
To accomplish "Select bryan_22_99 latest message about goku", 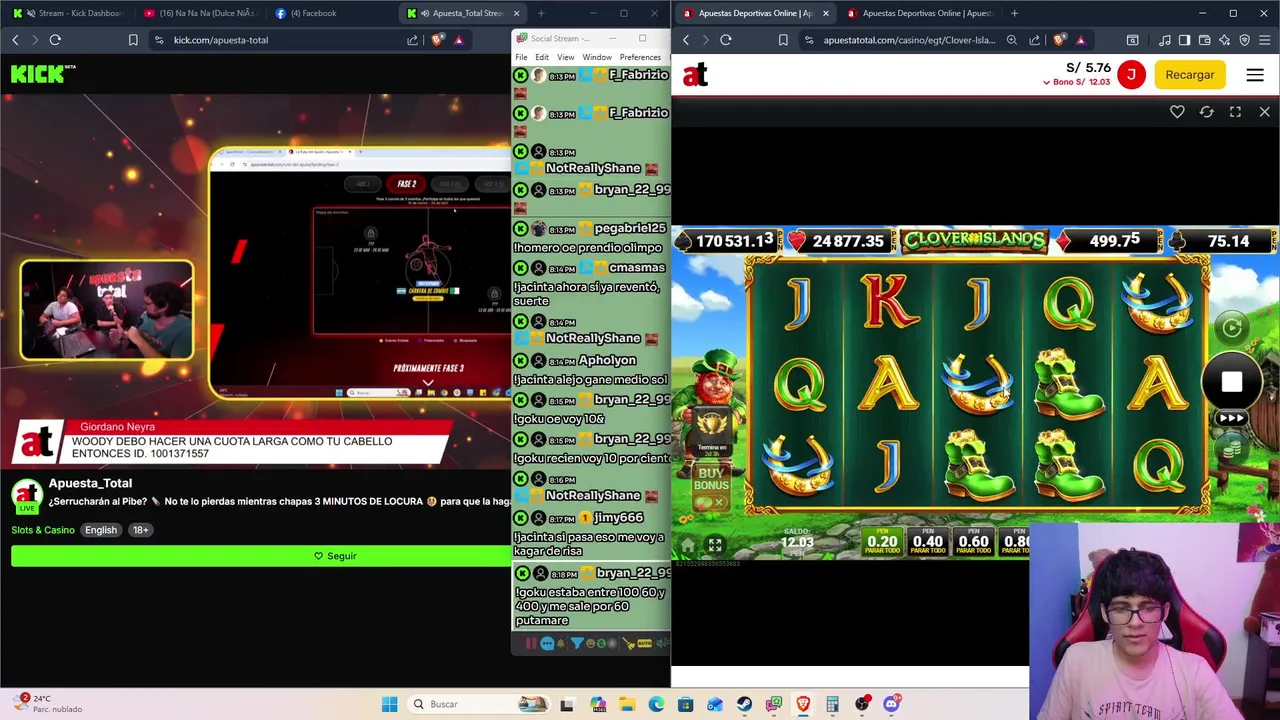I will coord(591,597).
